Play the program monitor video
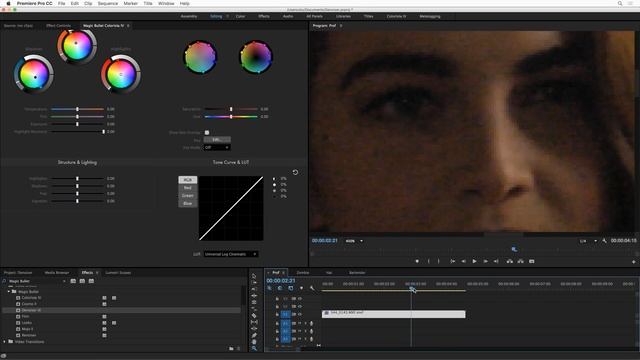 (474, 261)
